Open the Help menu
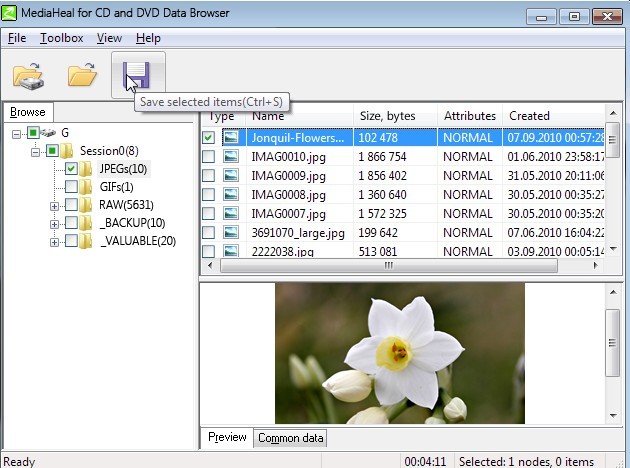The width and height of the screenshot is (630, 468). click(148, 38)
